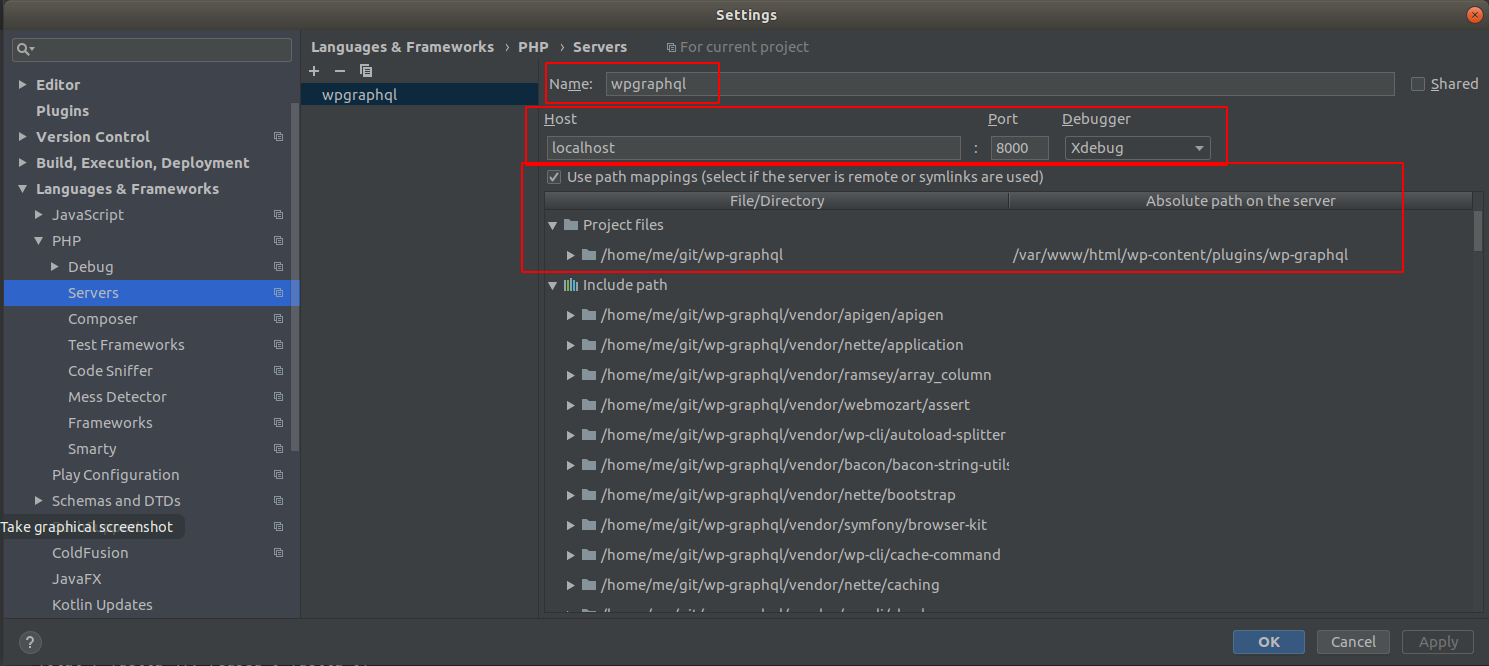Select the Frameworks settings item
The height and width of the screenshot is (666, 1489).
(110, 423)
